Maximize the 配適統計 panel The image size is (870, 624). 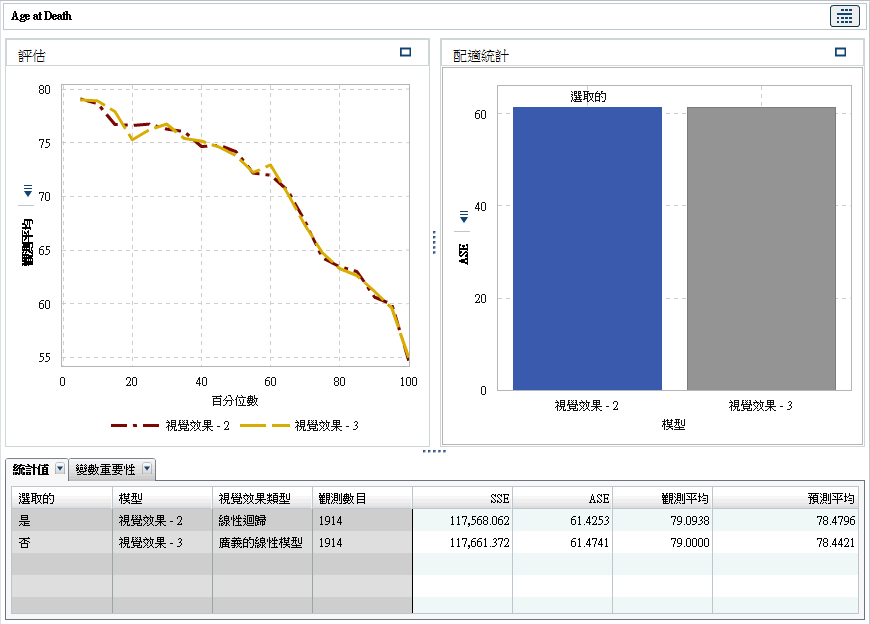840,52
